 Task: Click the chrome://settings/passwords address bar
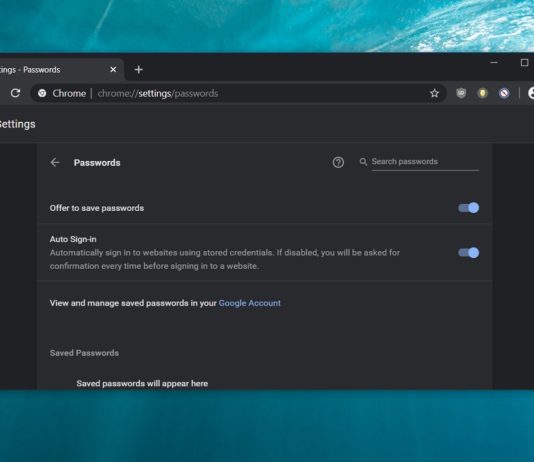238,93
